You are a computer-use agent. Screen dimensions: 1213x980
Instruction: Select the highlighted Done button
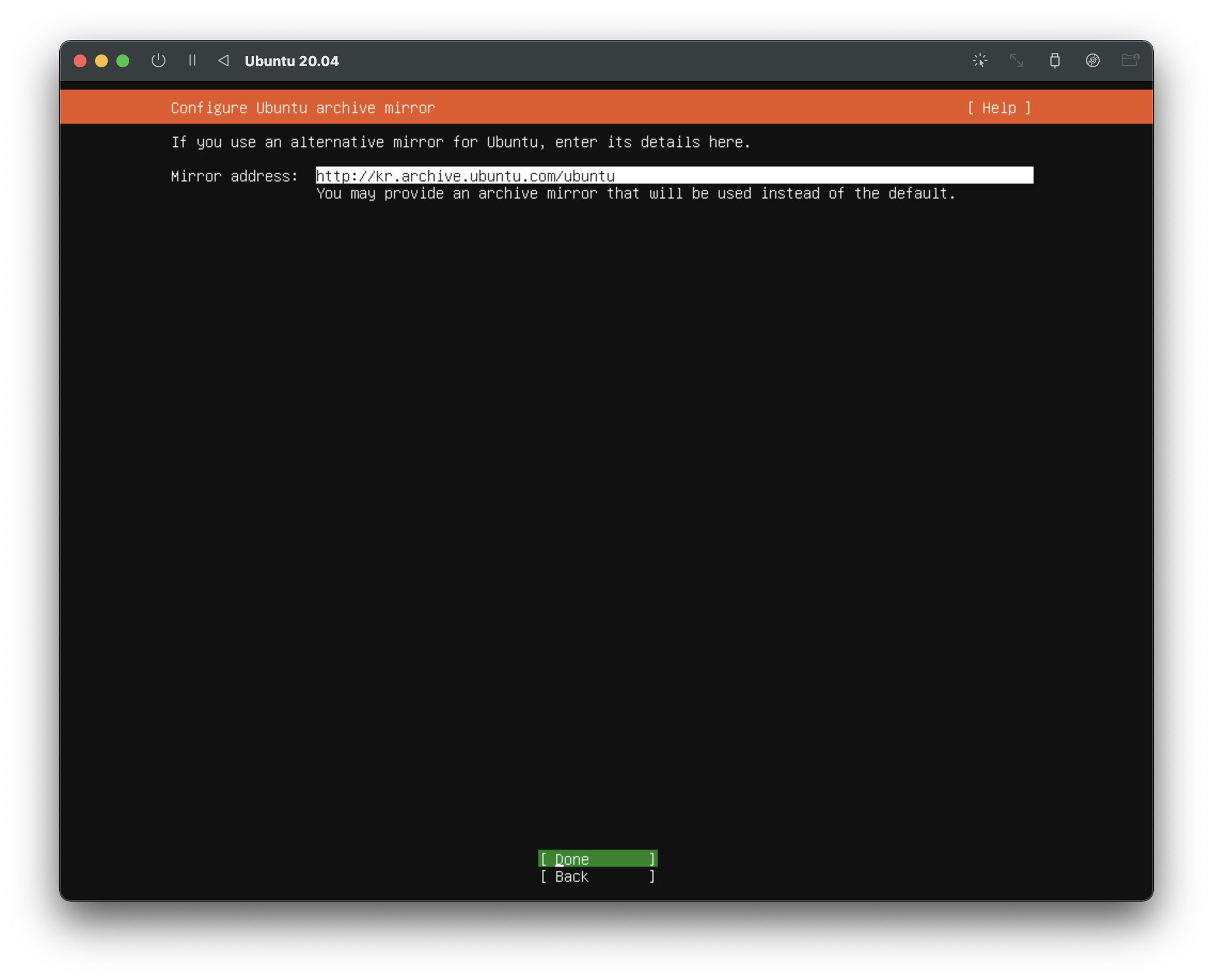[597, 859]
